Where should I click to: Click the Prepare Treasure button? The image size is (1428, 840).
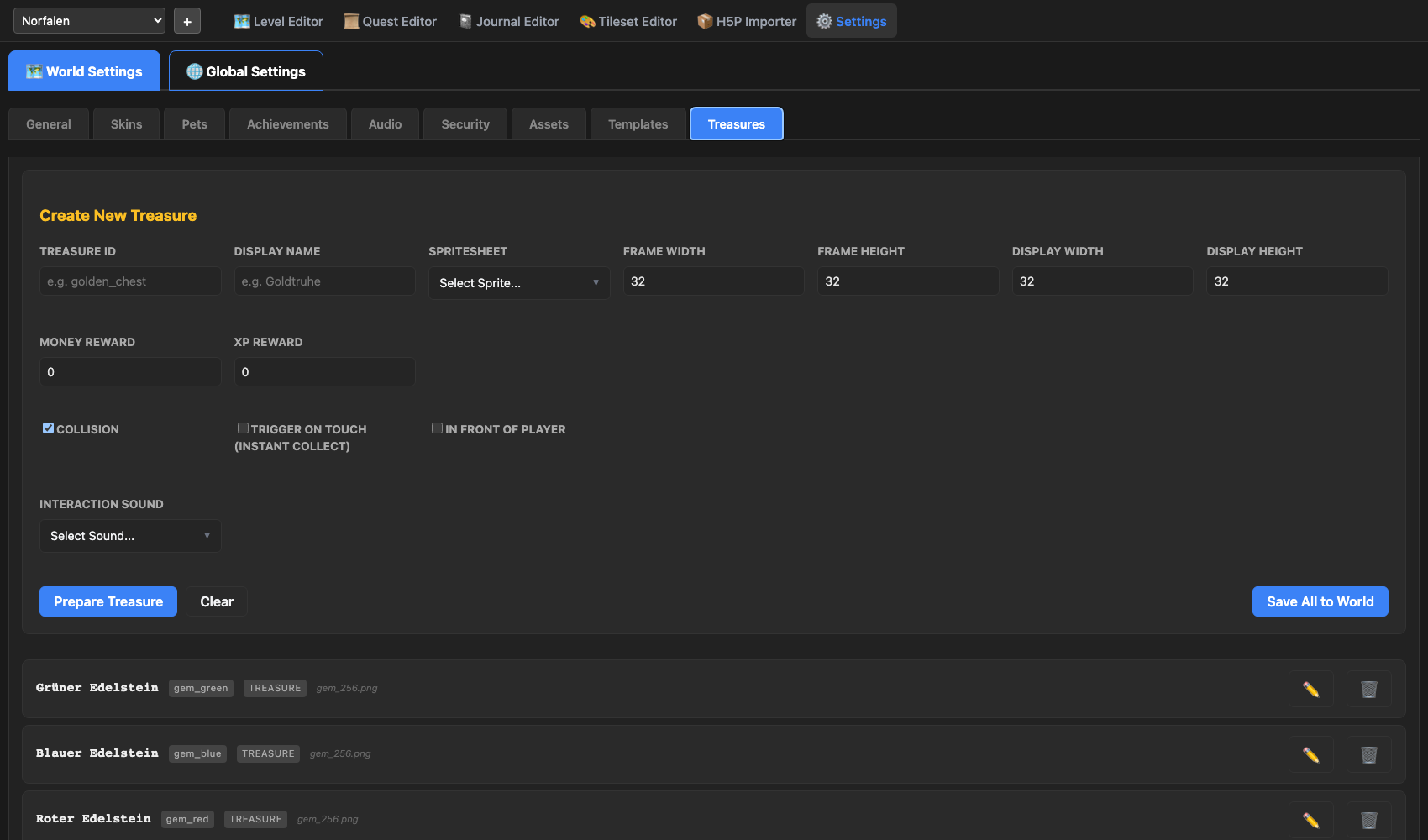108,601
